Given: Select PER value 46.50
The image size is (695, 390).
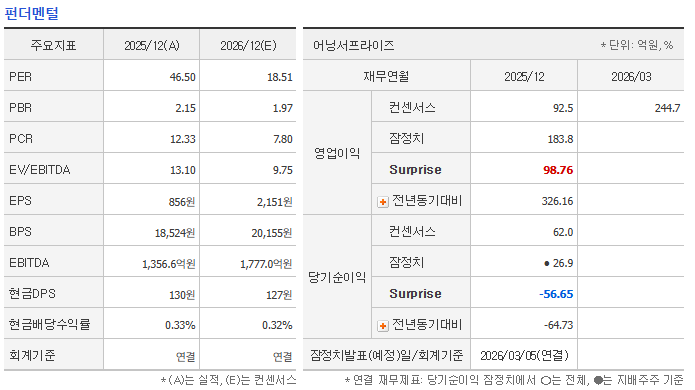Looking at the screenshot, I should (183, 77).
